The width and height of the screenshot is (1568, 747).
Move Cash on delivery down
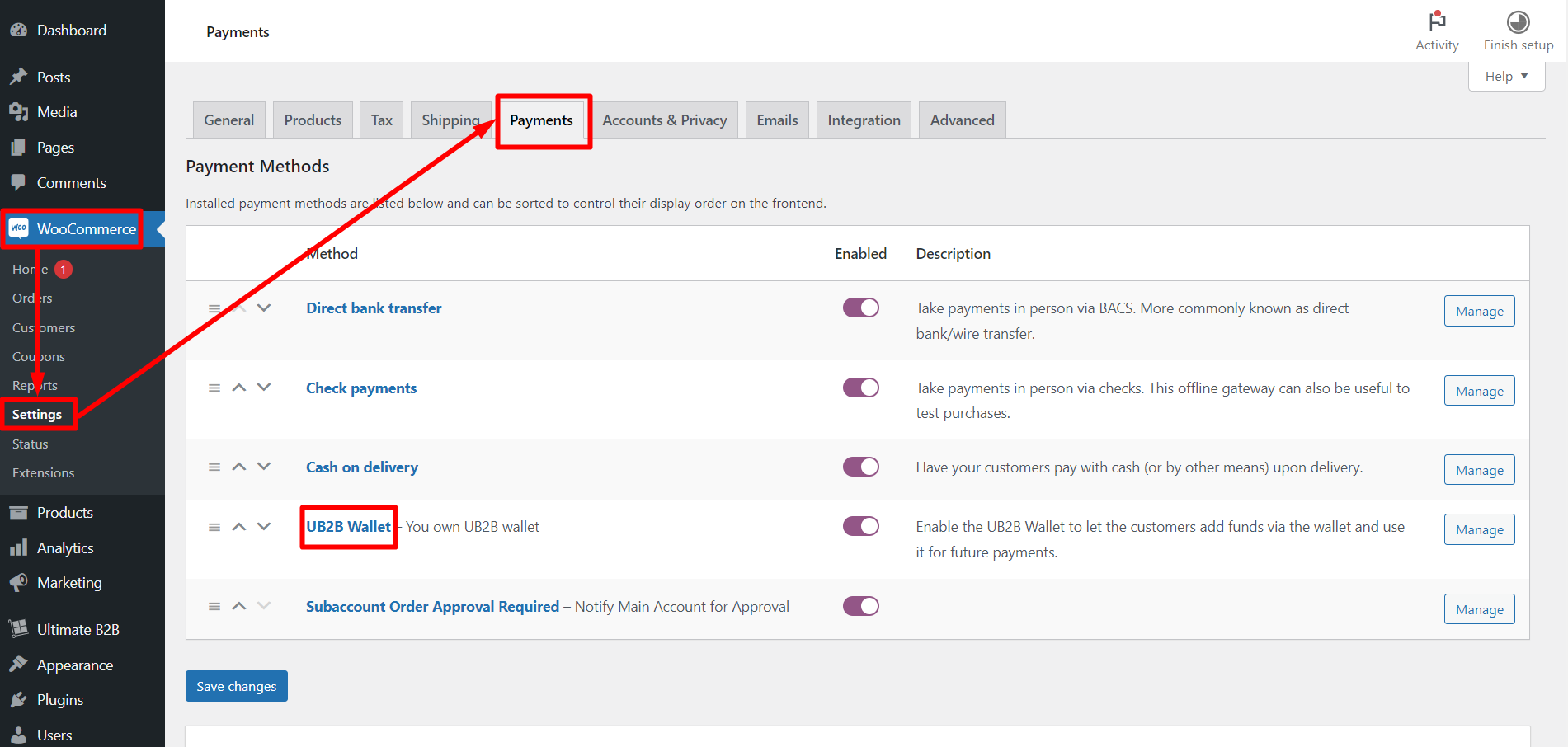(264, 467)
